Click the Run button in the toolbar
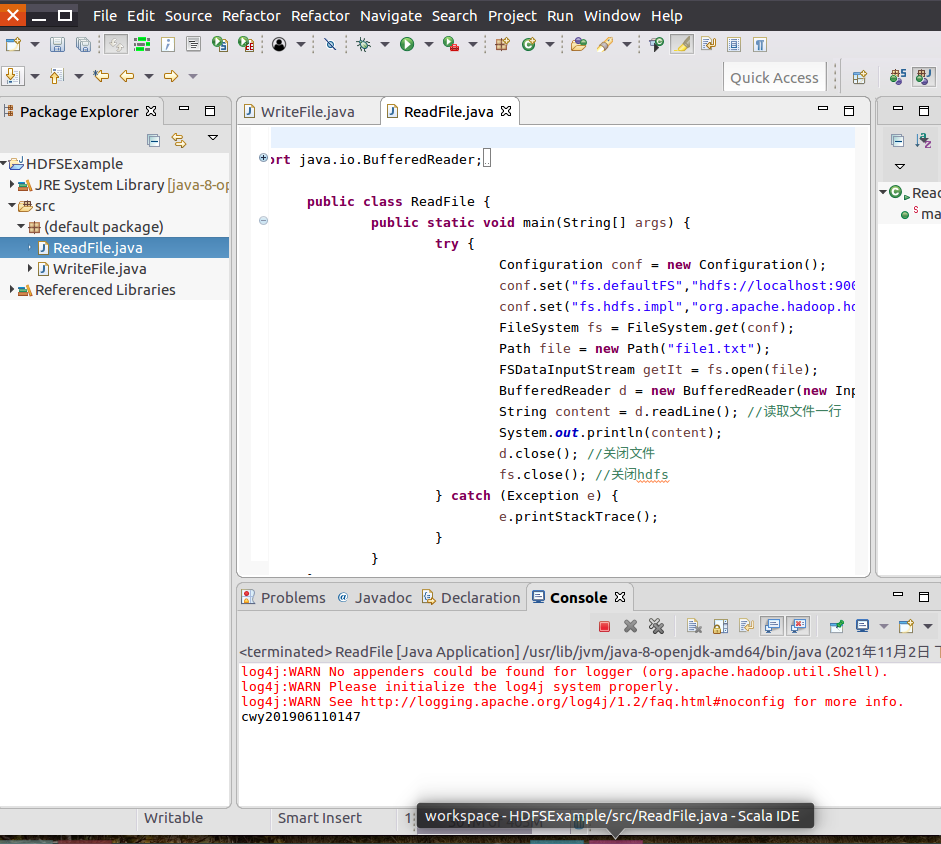The height and width of the screenshot is (844, 941). [407, 44]
